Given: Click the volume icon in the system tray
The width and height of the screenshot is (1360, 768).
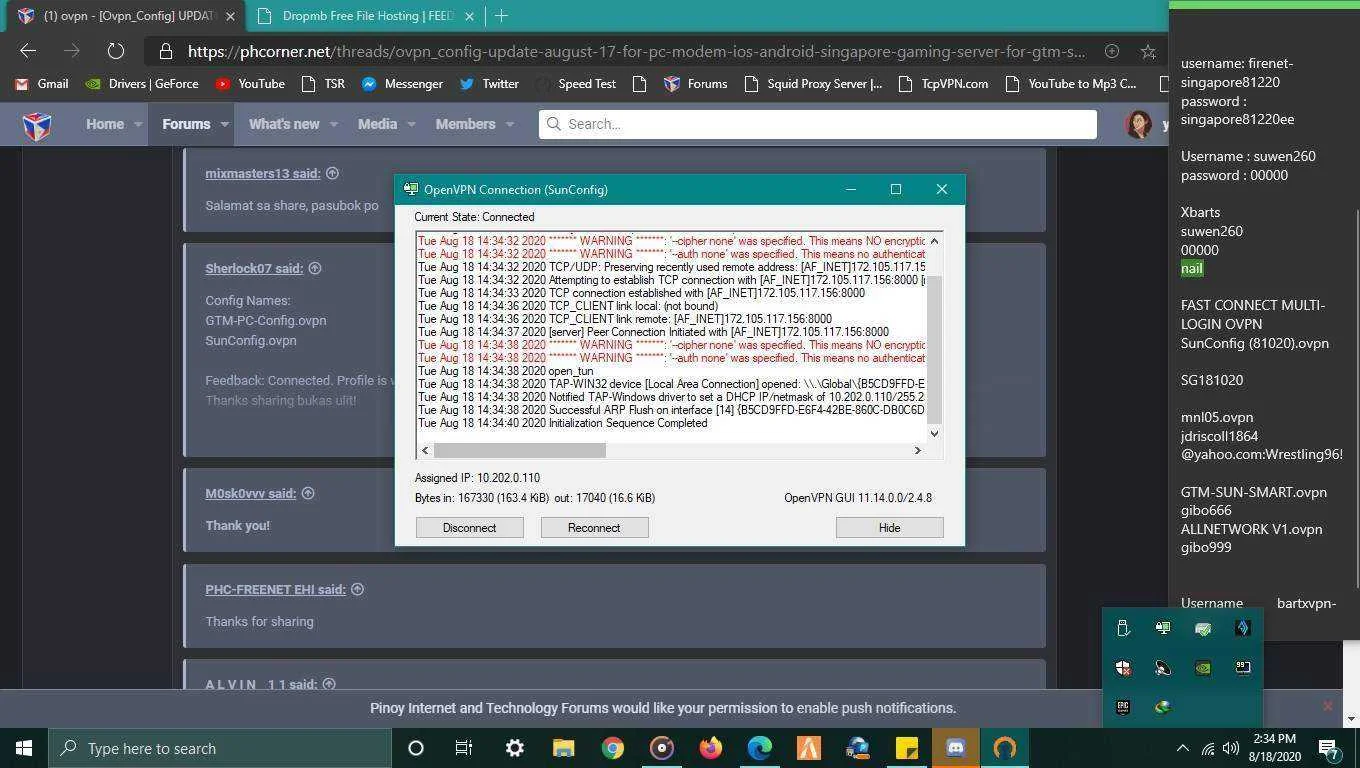Looking at the screenshot, I should 1231,748.
